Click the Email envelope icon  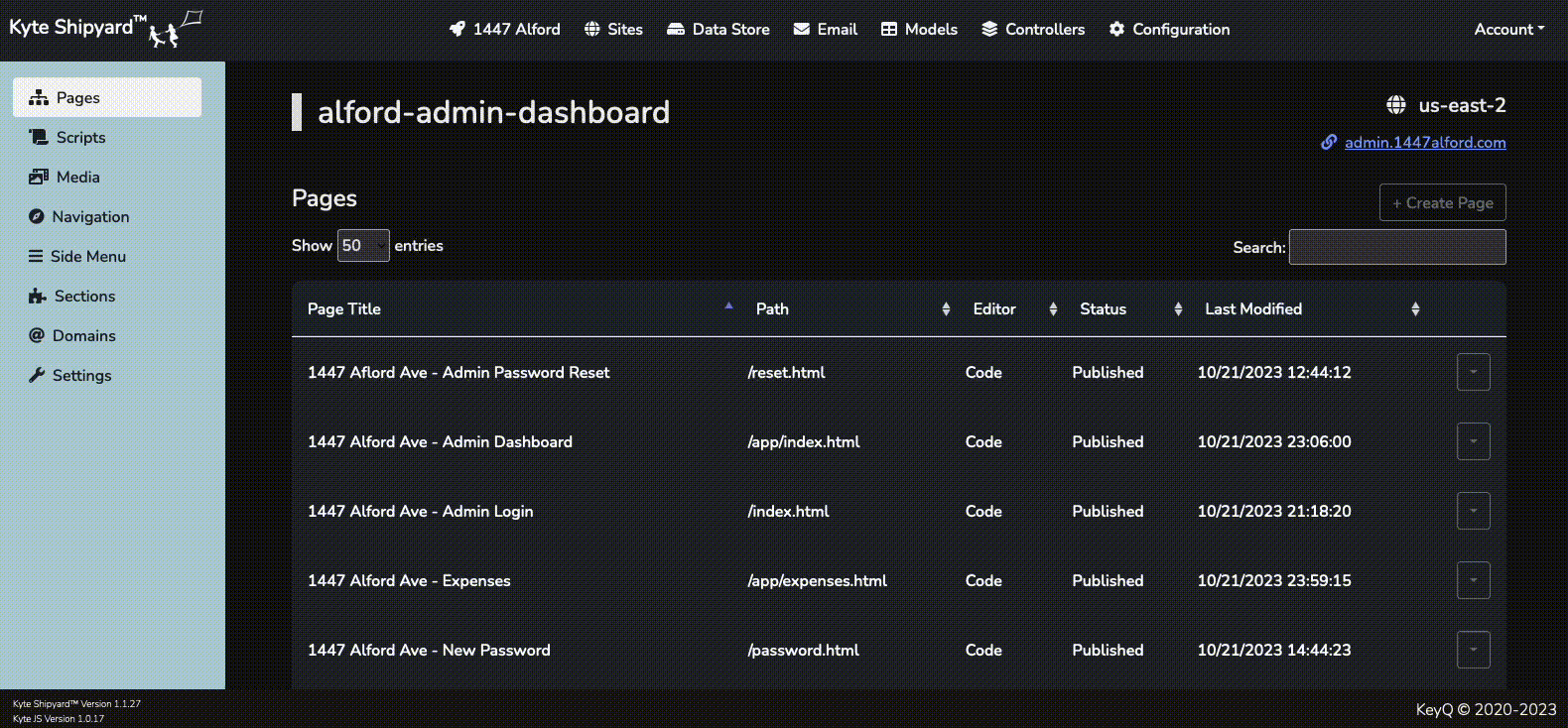[802, 29]
